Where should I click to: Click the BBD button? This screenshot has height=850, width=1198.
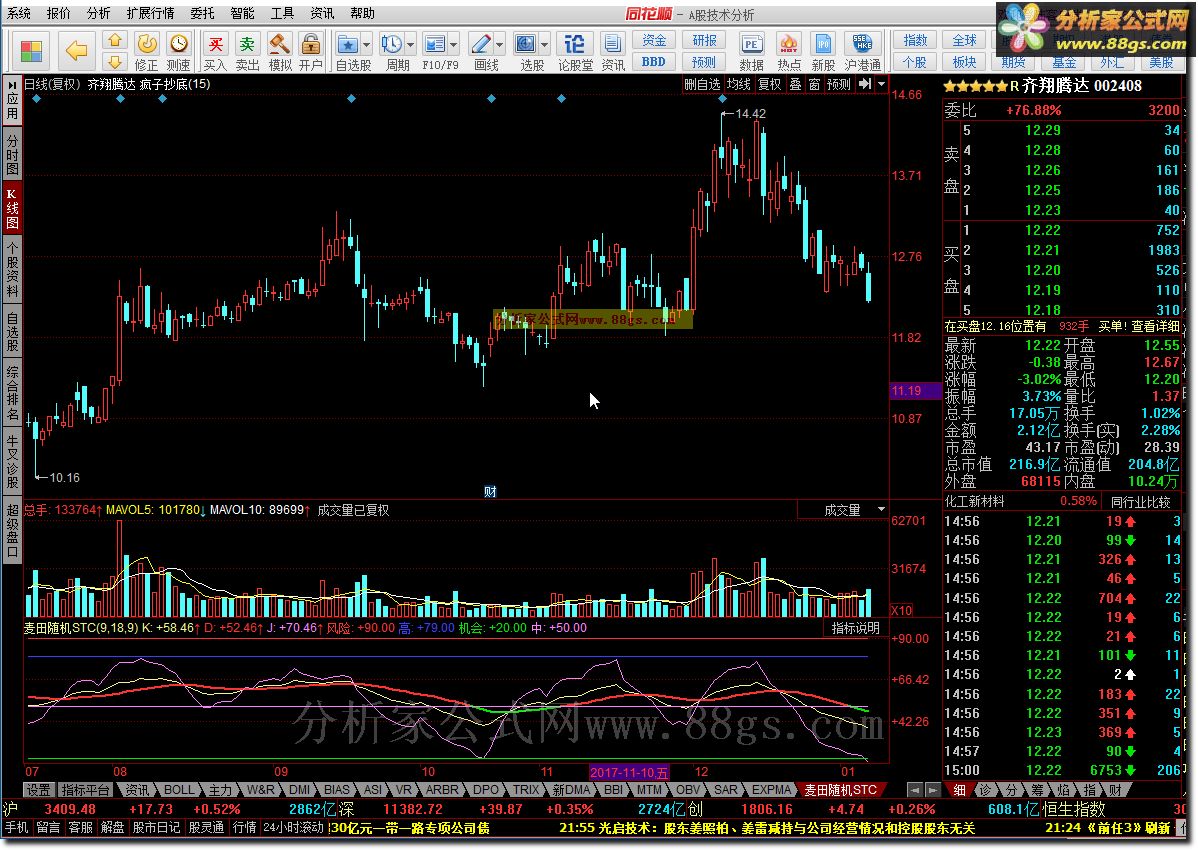[654, 62]
